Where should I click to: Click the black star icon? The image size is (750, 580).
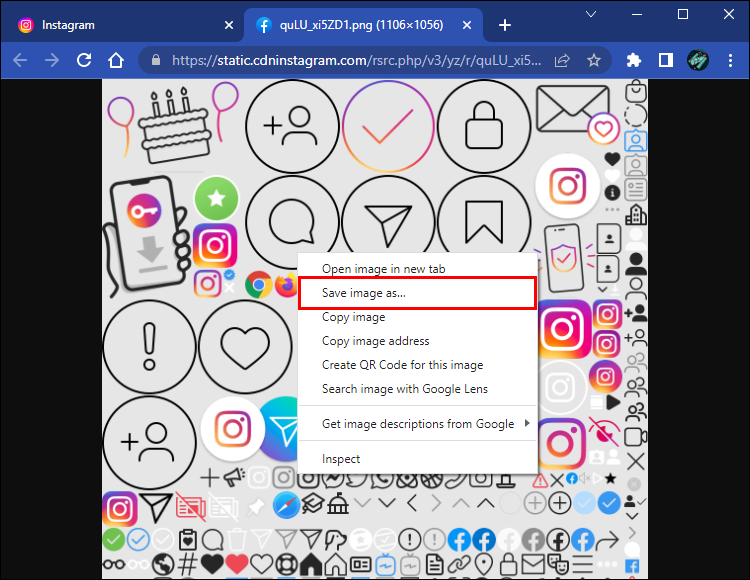610,478
